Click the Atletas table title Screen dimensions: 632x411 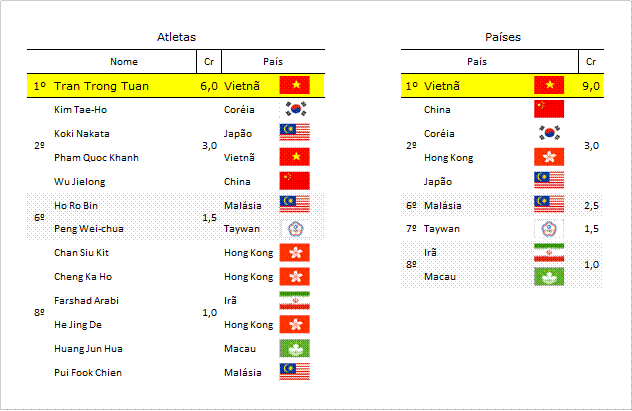(x=176, y=37)
